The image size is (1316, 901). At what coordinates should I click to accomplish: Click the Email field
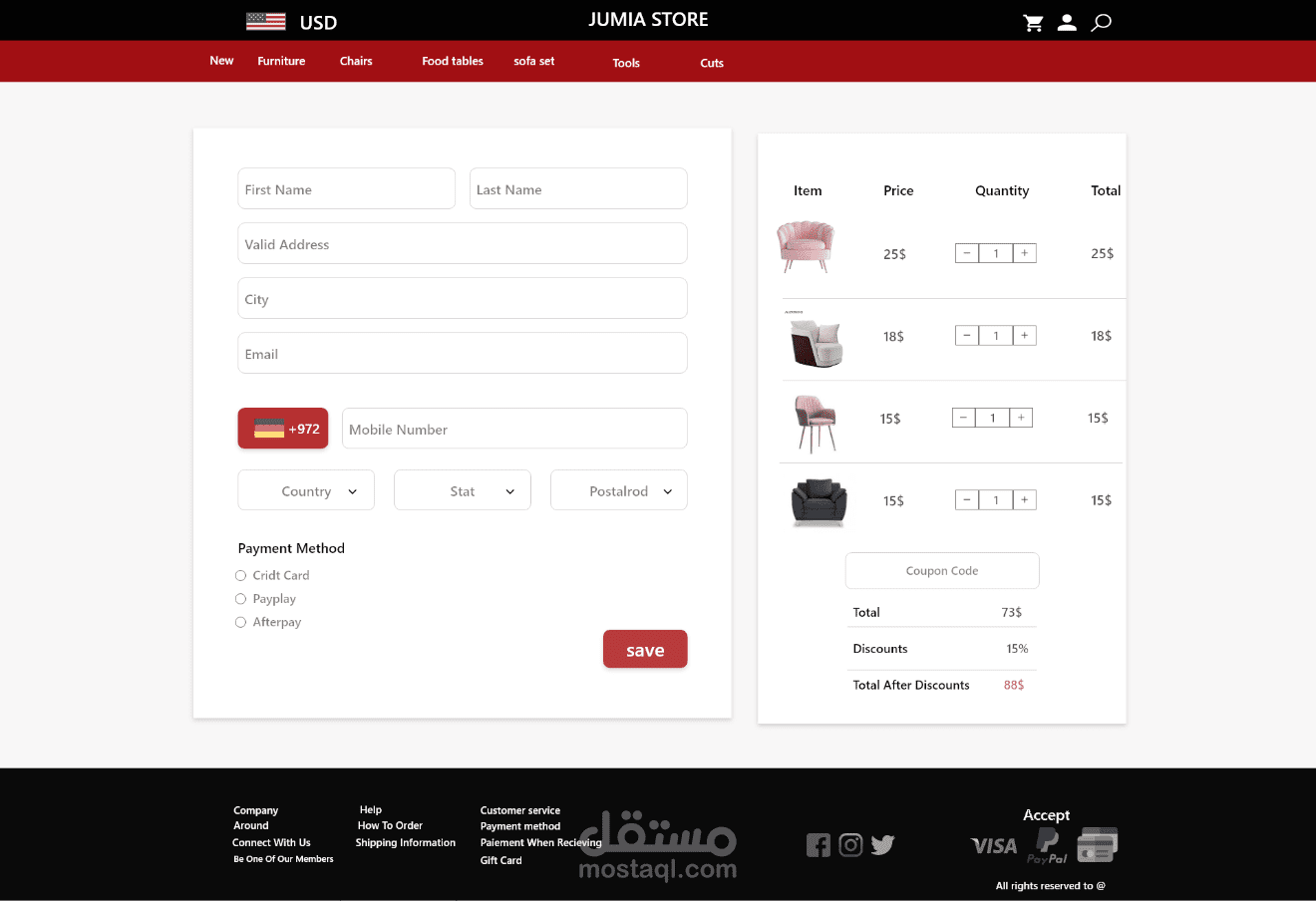(x=463, y=353)
